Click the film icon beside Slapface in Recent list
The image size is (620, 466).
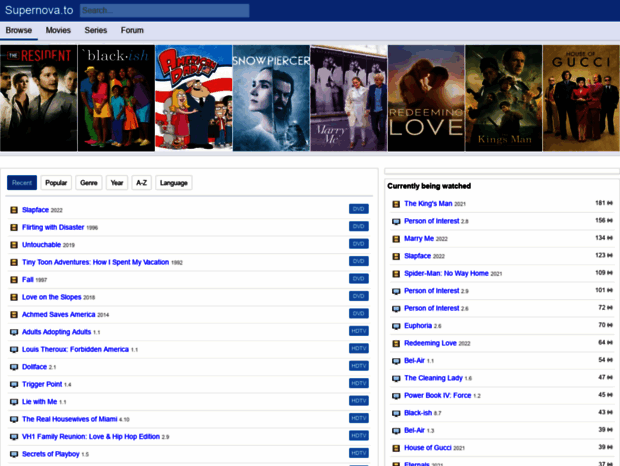pos(13,210)
